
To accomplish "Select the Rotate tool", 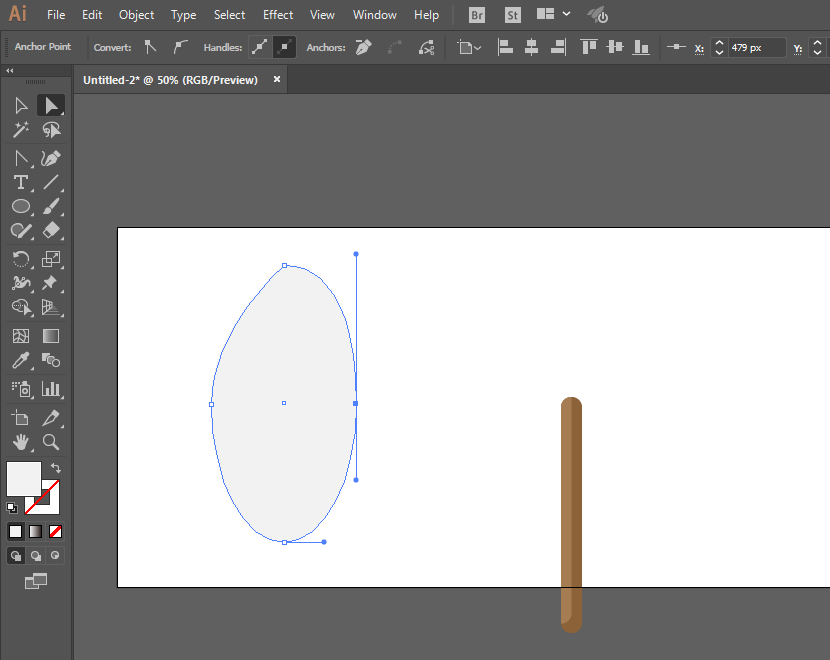I will 20,259.
